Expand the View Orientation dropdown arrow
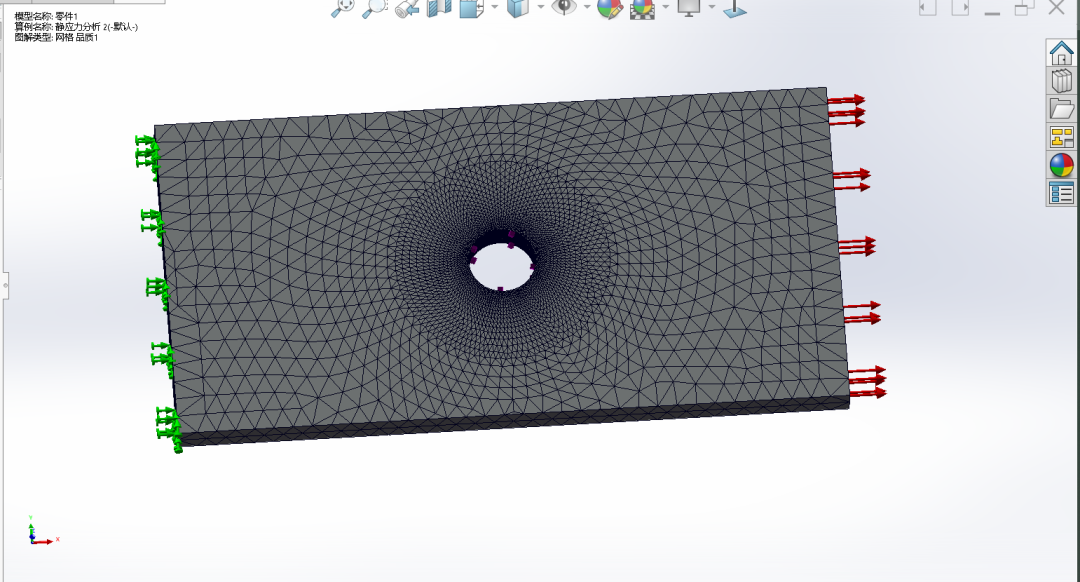The height and width of the screenshot is (582, 1080). tap(495, 8)
